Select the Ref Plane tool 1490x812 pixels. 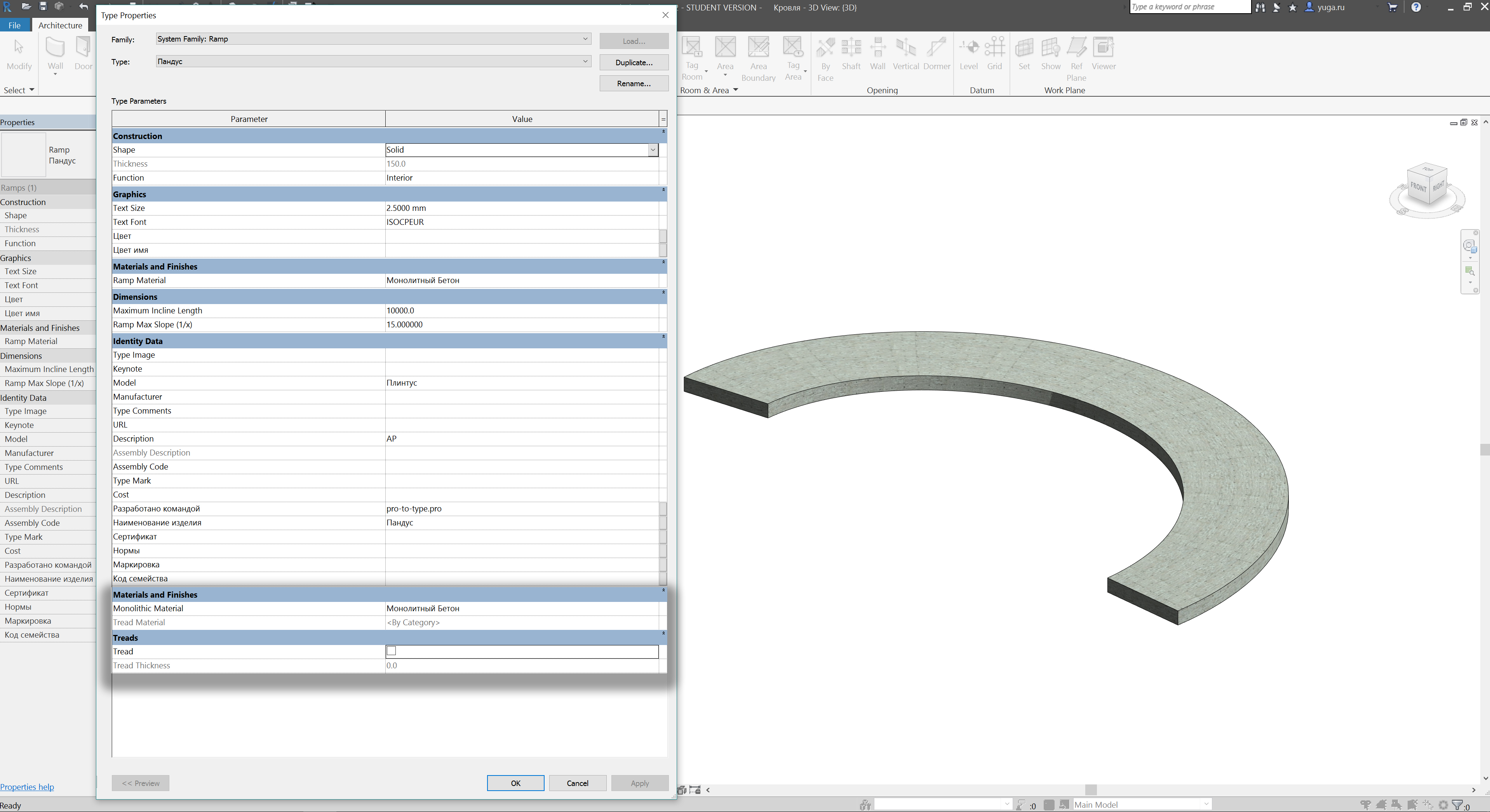1076,55
